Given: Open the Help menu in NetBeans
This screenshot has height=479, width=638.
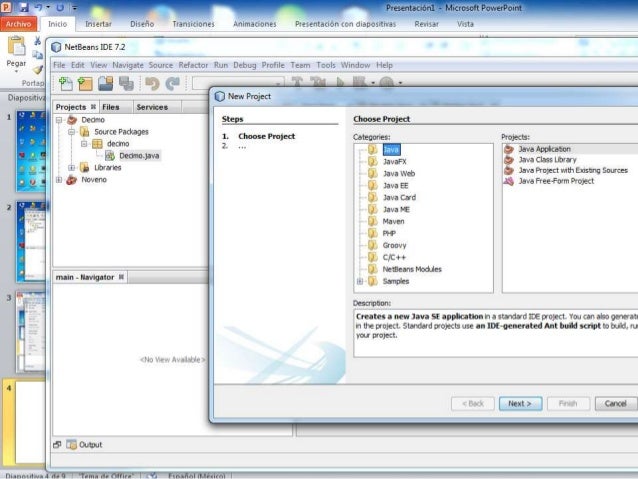Looking at the screenshot, I should pyautogui.click(x=384, y=65).
